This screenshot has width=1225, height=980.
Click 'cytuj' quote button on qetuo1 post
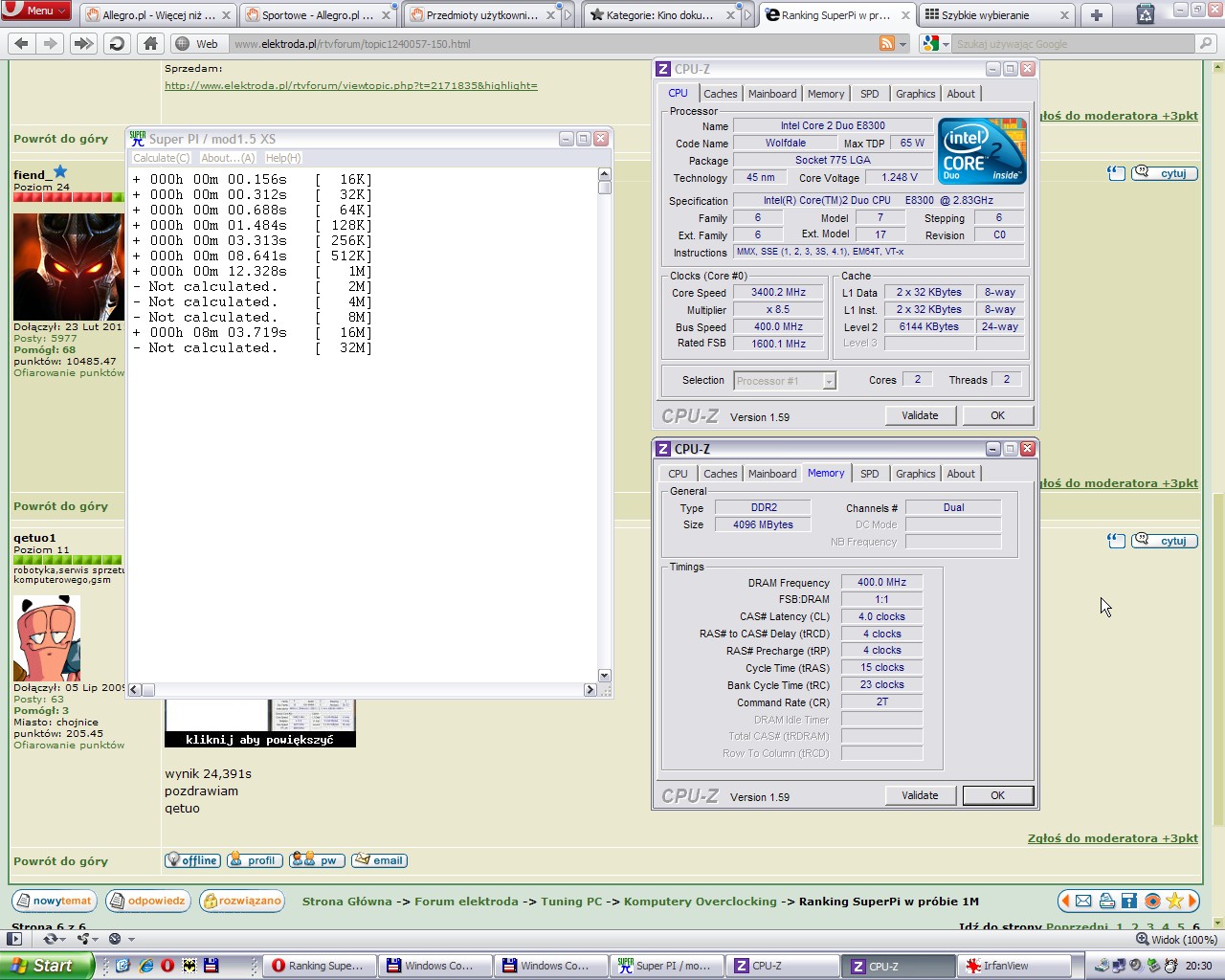click(1165, 541)
